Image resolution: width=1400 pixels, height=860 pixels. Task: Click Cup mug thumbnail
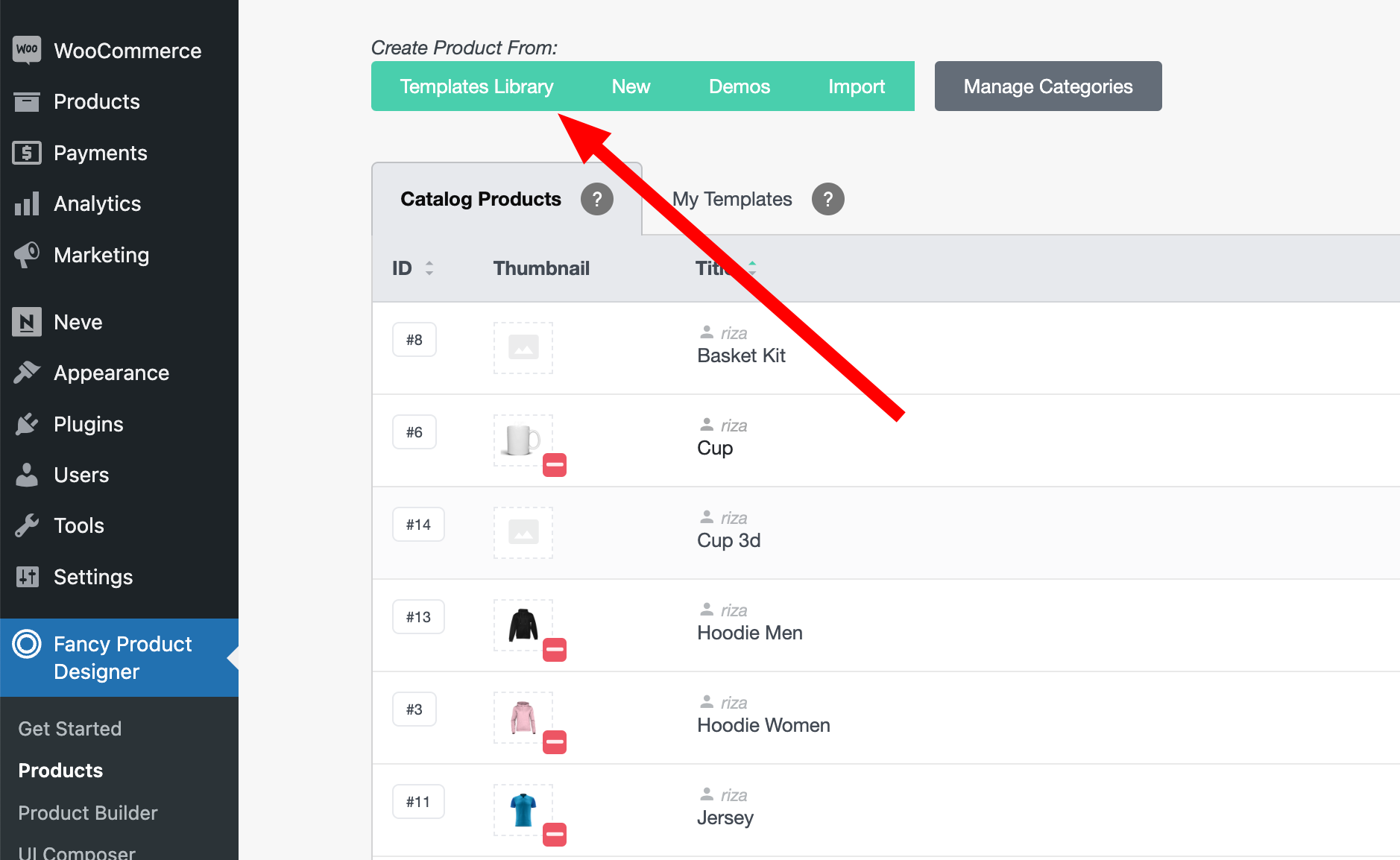click(523, 440)
